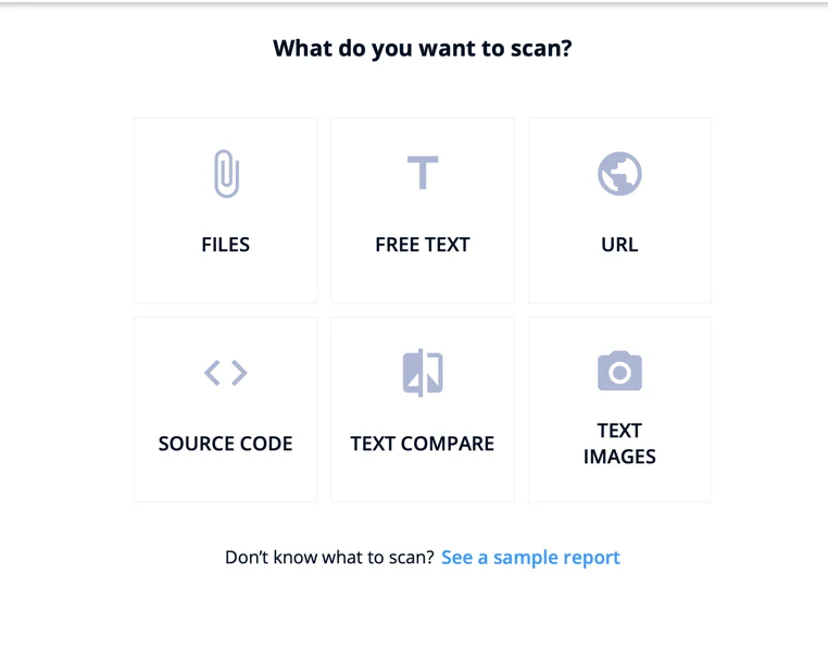Click the "TEXT IMAGES" label text
Viewport: 828px width, 648px height.
618,443
